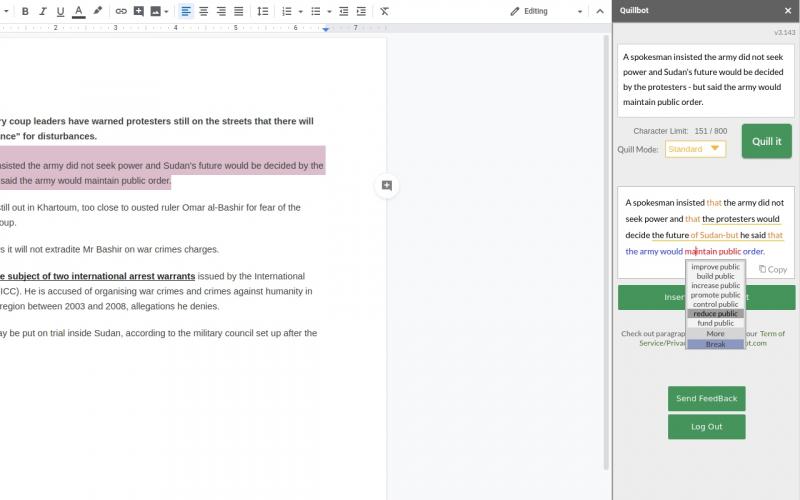Open the international arrest warrants link
The image size is (800, 500).
click(97, 276)
